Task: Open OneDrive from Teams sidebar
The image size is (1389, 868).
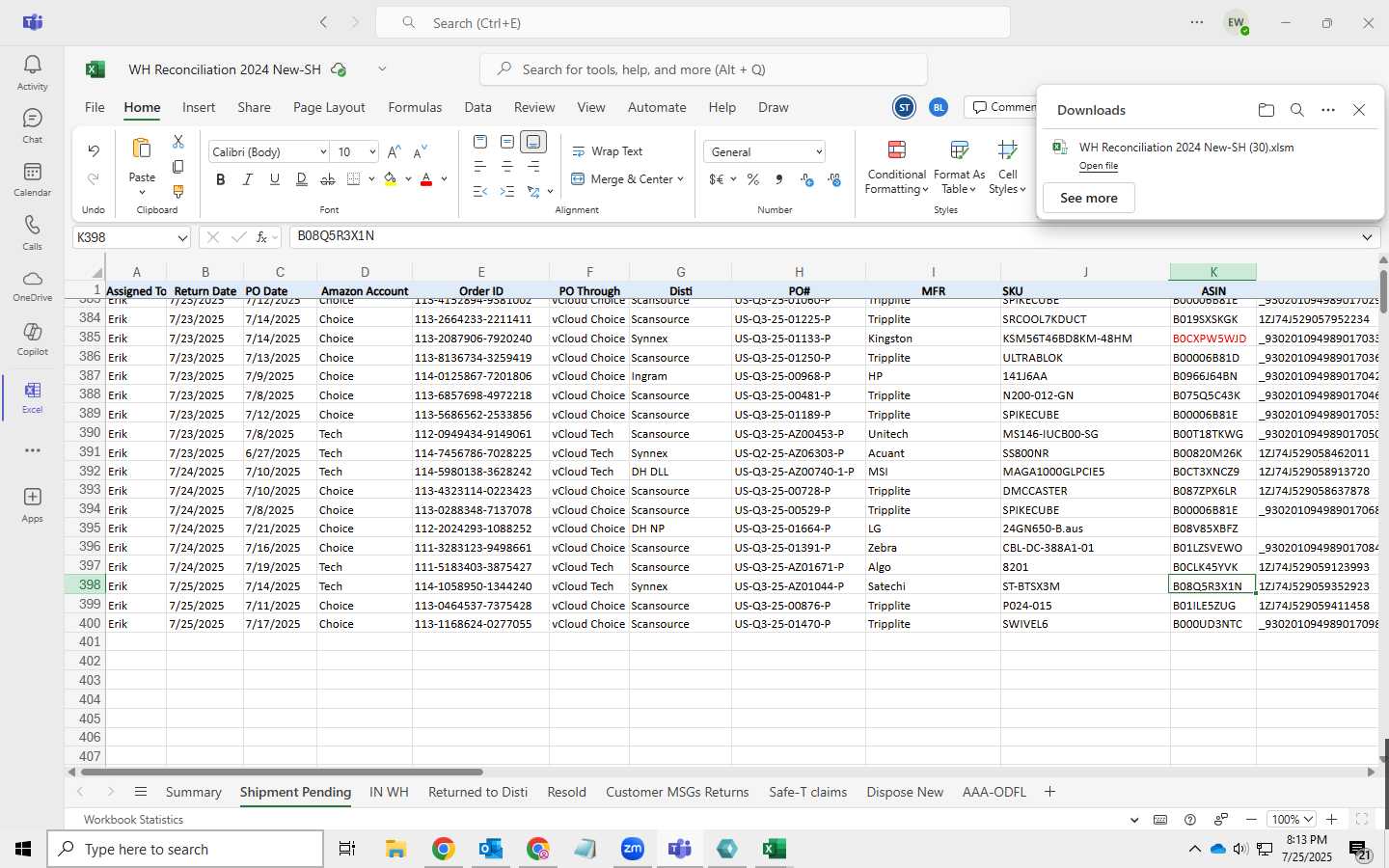Action: (32, 285)
